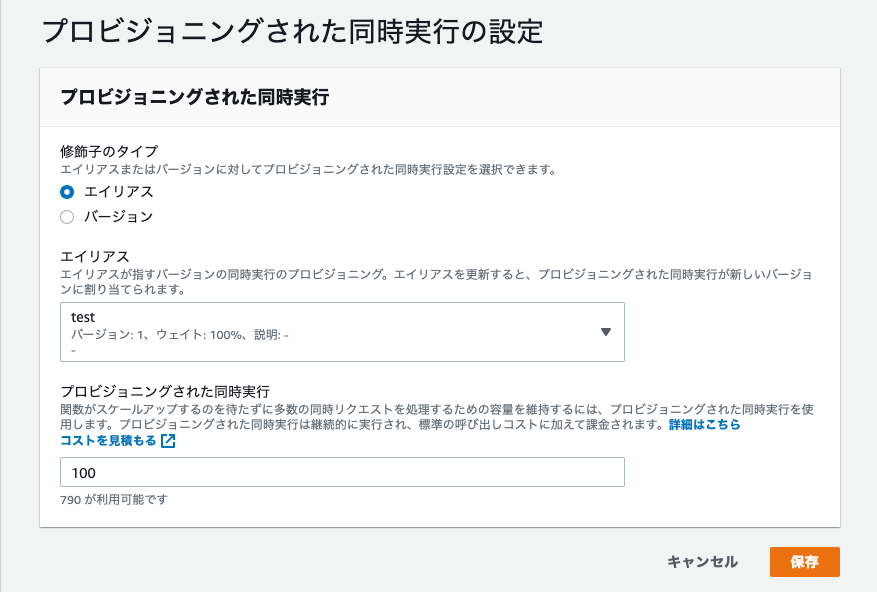Click the エイリアス section label above the dropdown
Image resolution: width=877 pixels, height=592 pixels.
coord(95,257)
